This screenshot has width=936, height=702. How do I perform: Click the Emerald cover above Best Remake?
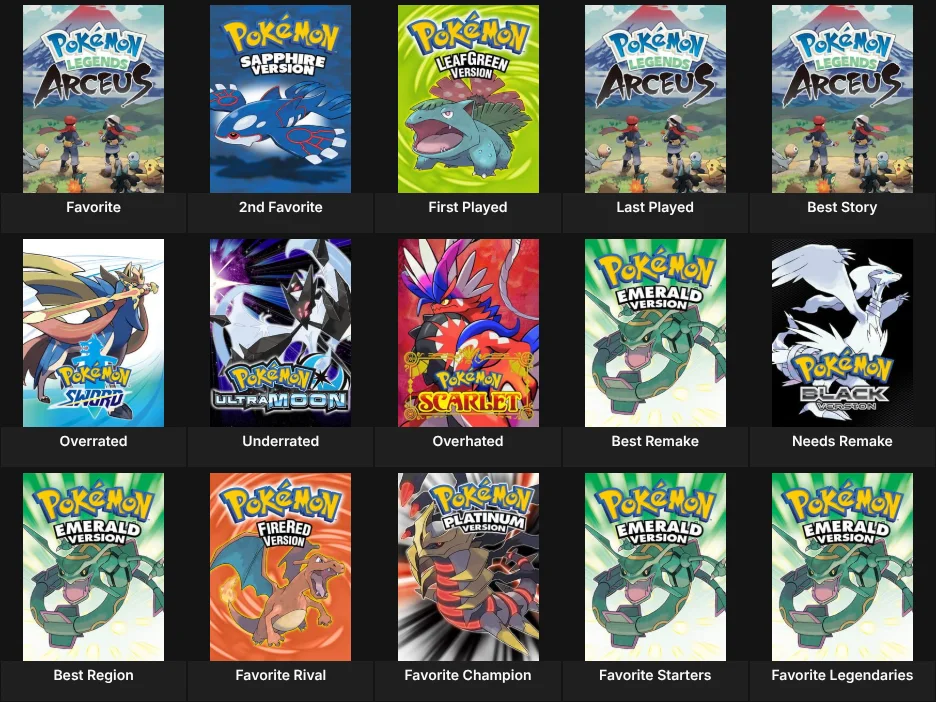pyautogui.click(x=655, y=333)
